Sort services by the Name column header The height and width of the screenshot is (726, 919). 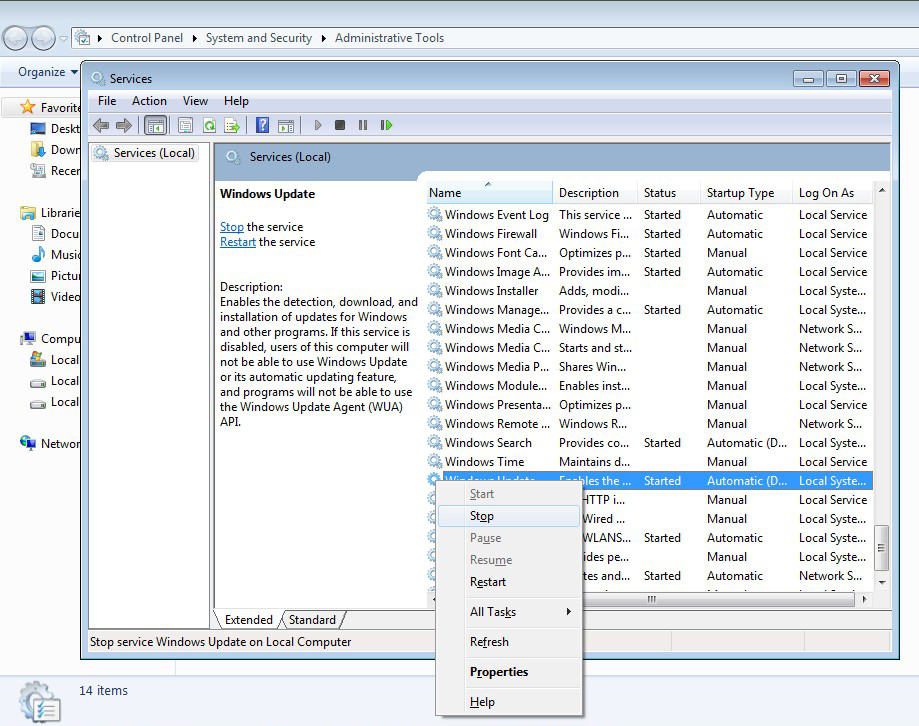tap(489, 193)
